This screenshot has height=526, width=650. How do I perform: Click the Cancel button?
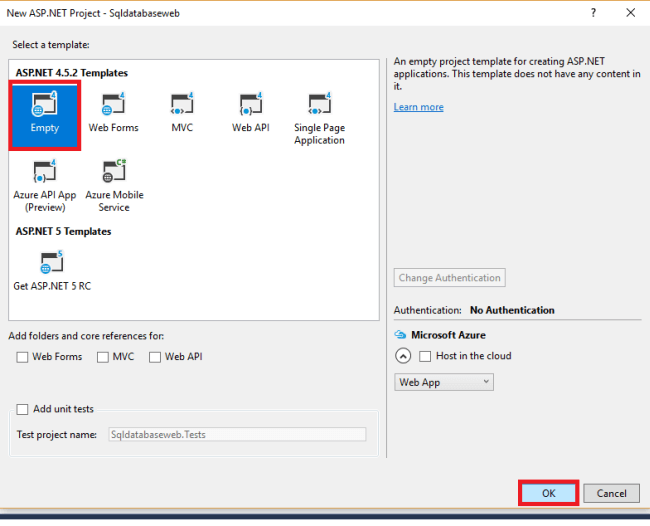tap(611, 493)
